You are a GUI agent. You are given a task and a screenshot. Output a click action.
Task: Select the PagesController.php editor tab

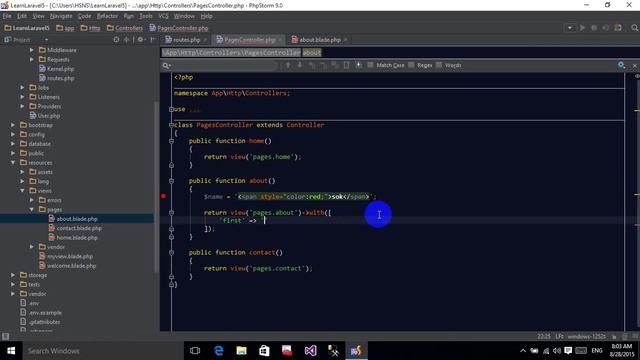tap(249, 40)
